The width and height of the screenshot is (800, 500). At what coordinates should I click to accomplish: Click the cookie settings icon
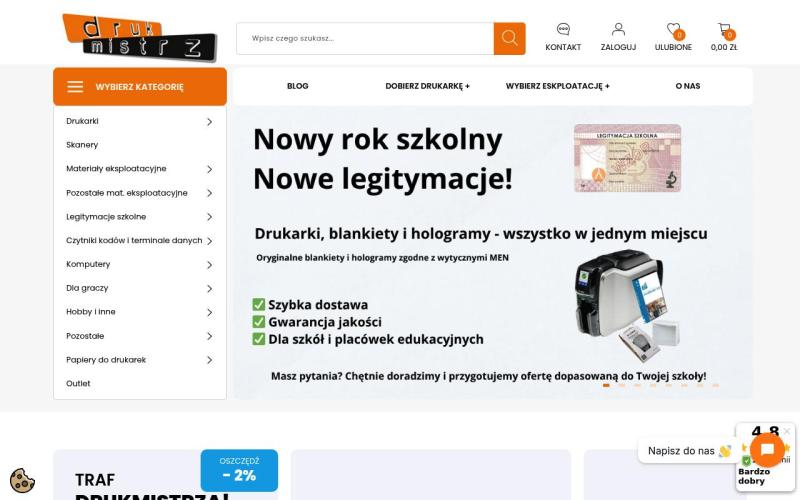[22, 480]
